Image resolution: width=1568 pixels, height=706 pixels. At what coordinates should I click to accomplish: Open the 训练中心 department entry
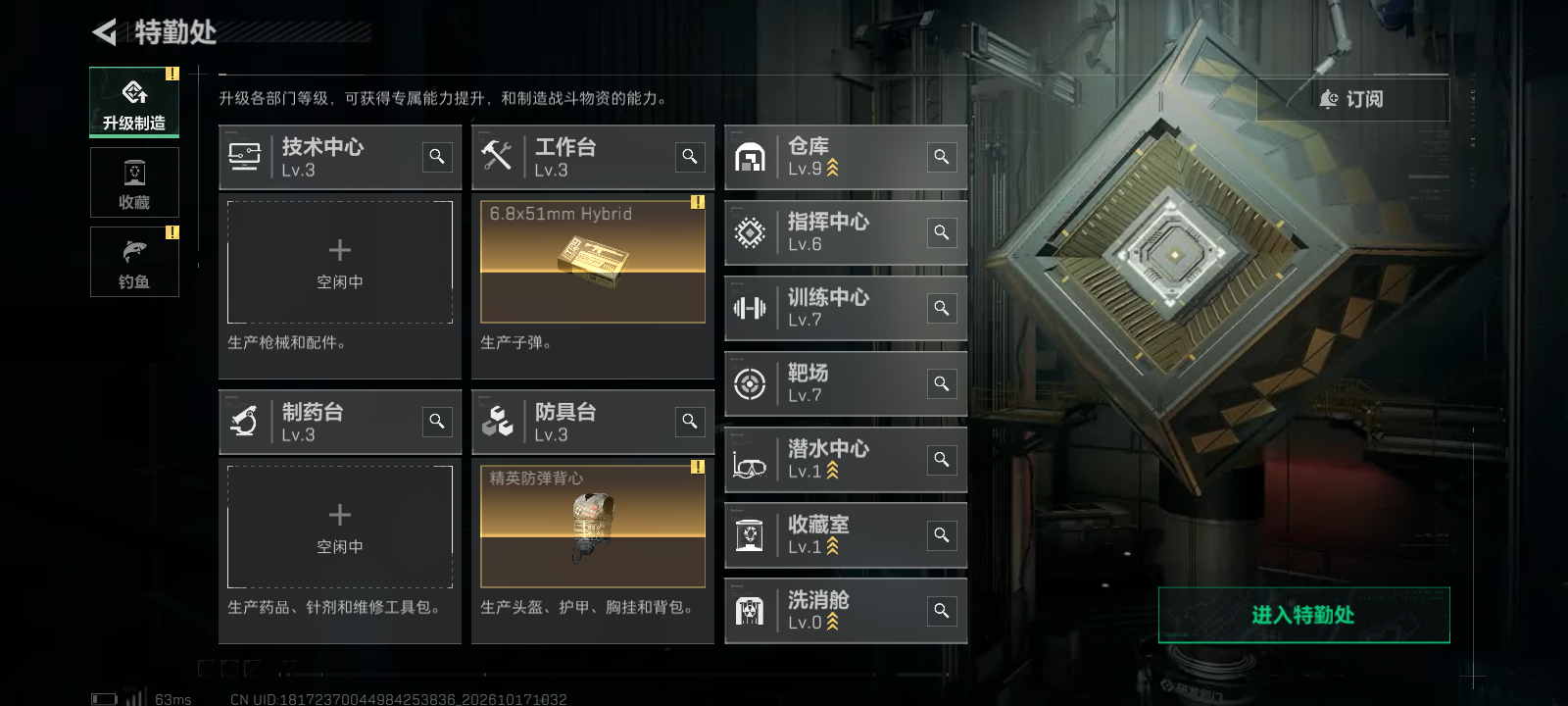click(x=846, y=308)
